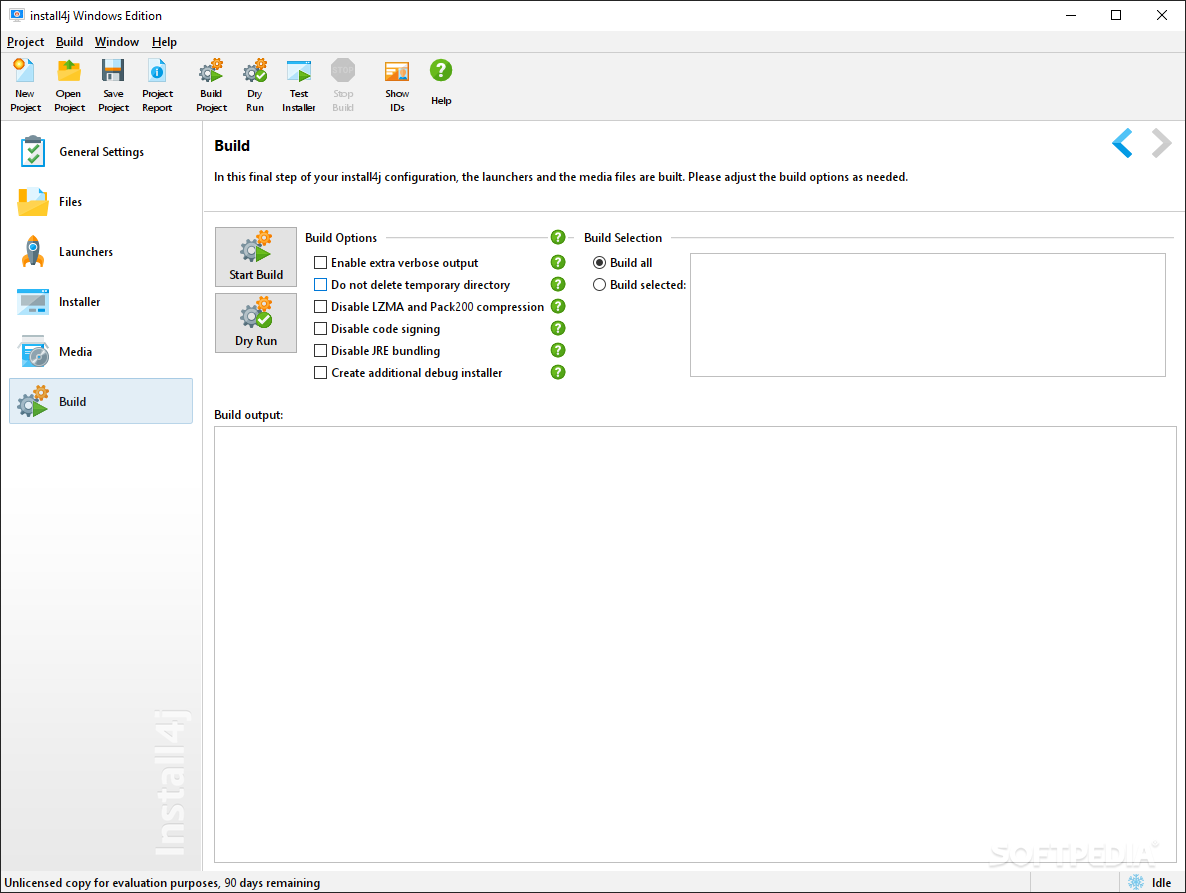
Task: Click the snowflake icon in status bar
Action: (1135, 882)
